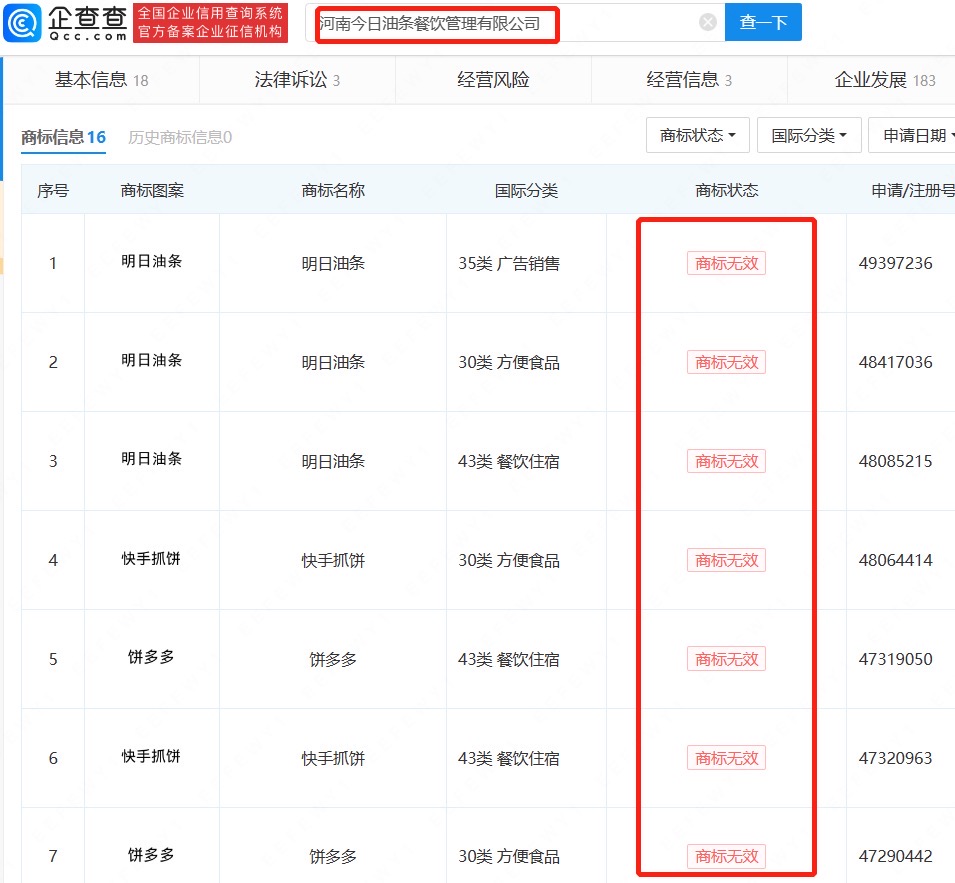Click the red 全国企业信用查询系统 banner
Viewport: 955px width, 883px height.
(x=210, y=23)
